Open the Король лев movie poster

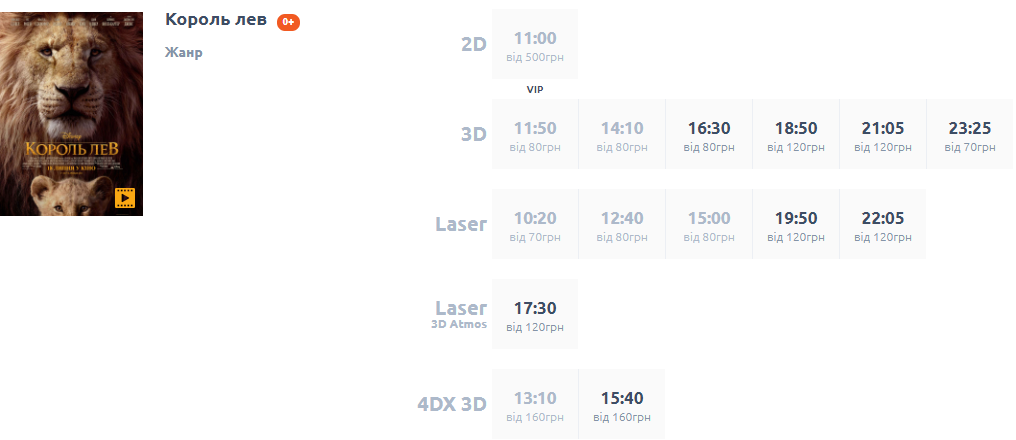[x=71, y=100]
